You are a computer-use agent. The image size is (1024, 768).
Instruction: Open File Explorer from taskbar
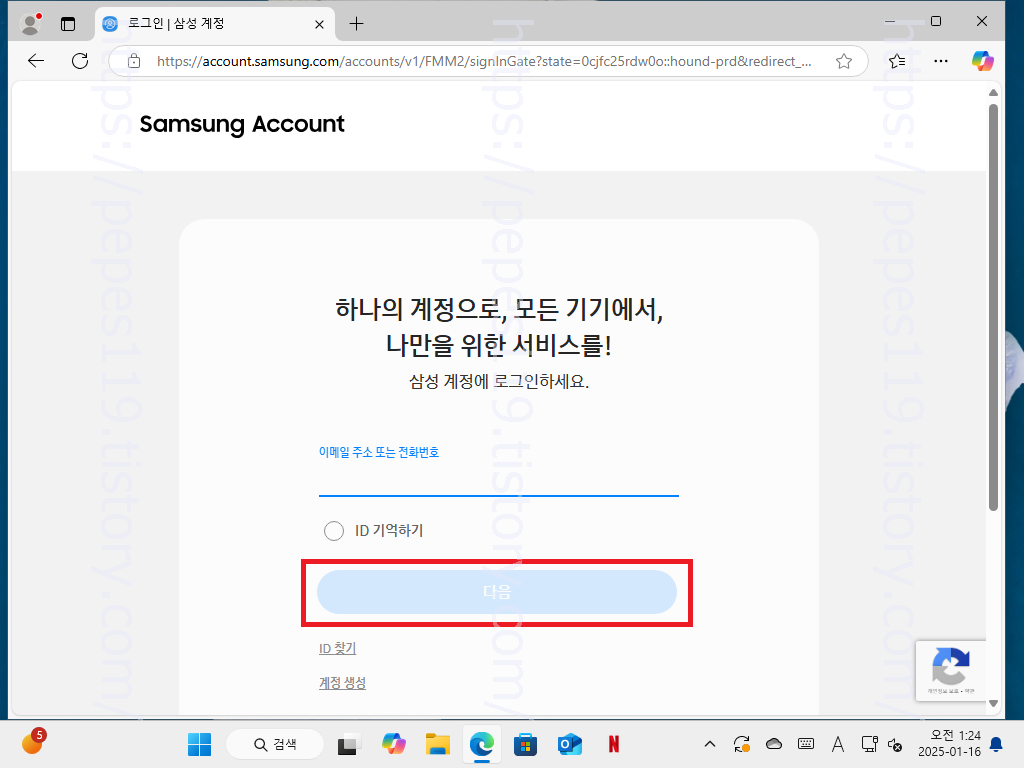438,744
